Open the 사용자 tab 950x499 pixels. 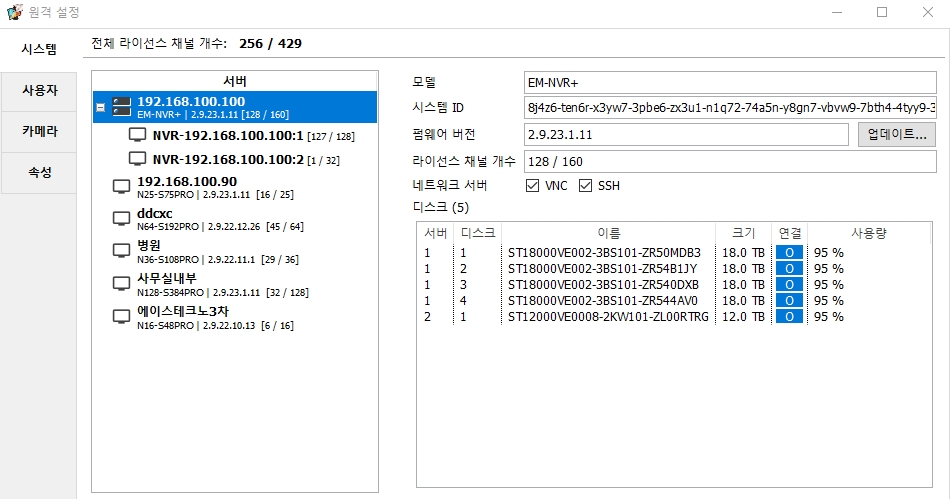(x=40, y=90)
